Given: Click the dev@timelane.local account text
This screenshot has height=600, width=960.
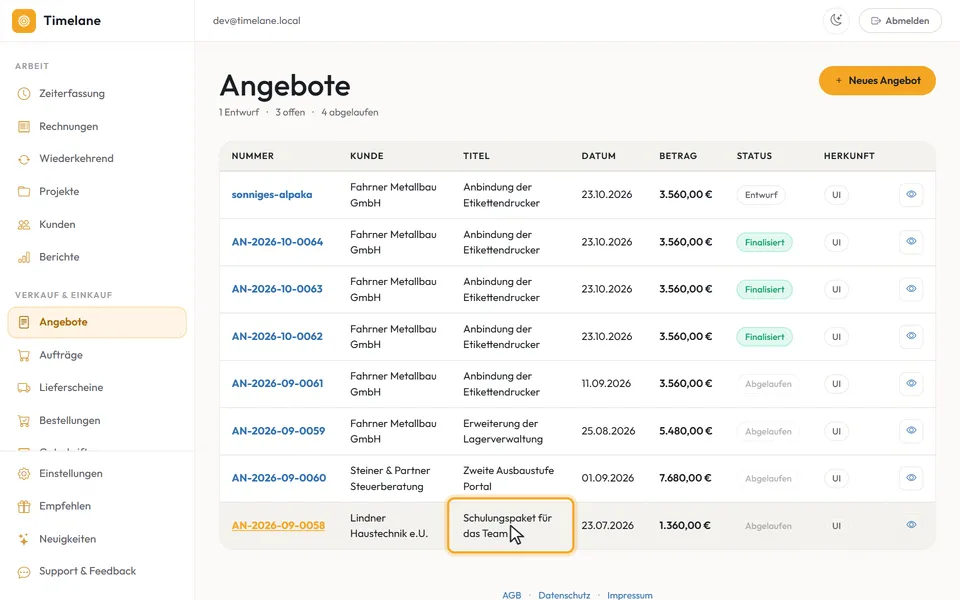Looking at the screenshot, I should point(257,21).
